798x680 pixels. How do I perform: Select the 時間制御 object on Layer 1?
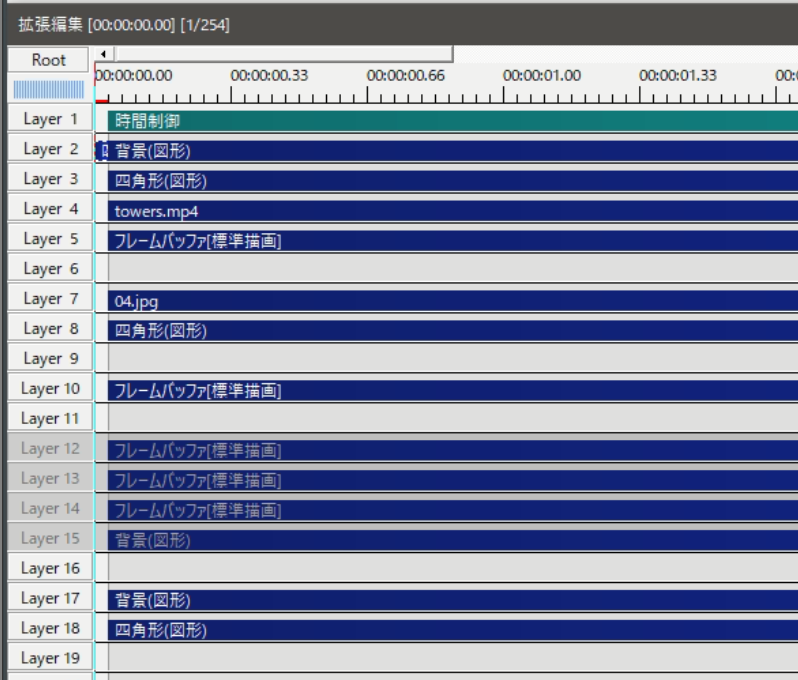click(453, 121)
